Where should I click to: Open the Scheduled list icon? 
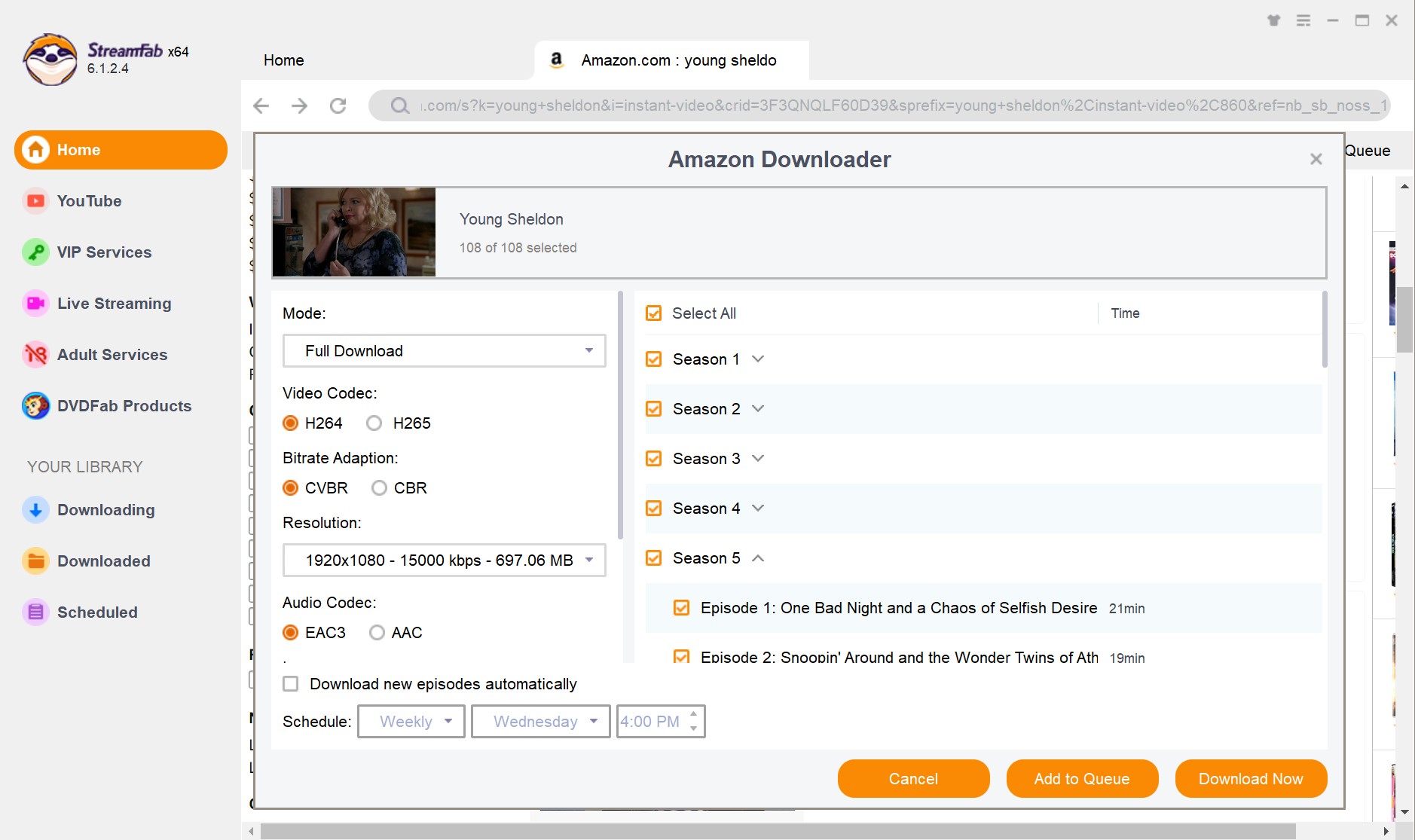[x=35, y=612]
